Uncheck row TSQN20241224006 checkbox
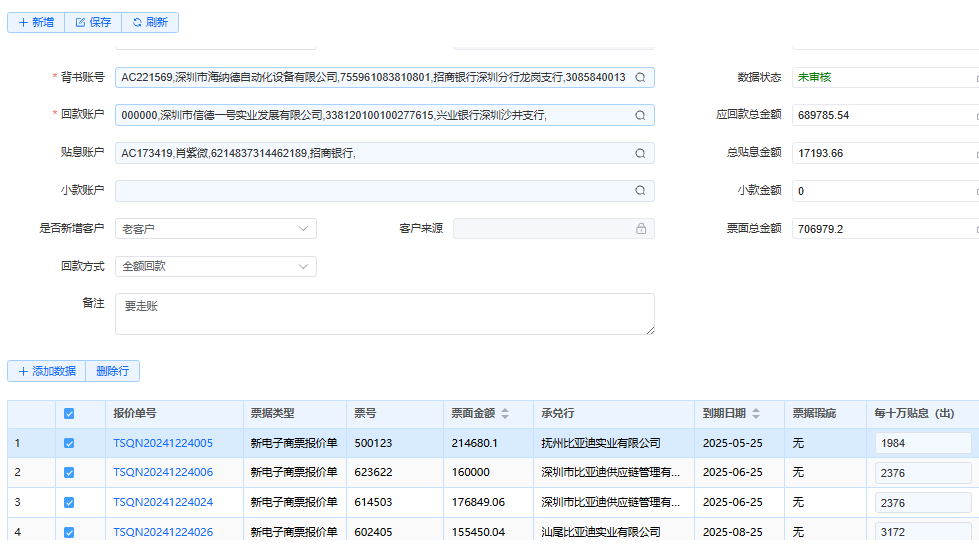This screenshot has height=547, width=979. tap(69, 473)
